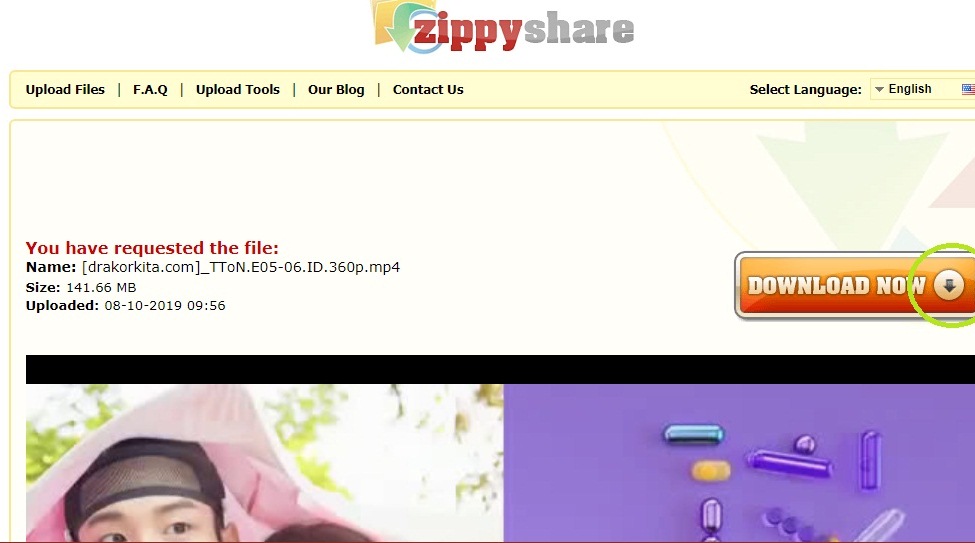Open the Contact Us page
Screen dimensions: 975x543
[x=428, y=90]
